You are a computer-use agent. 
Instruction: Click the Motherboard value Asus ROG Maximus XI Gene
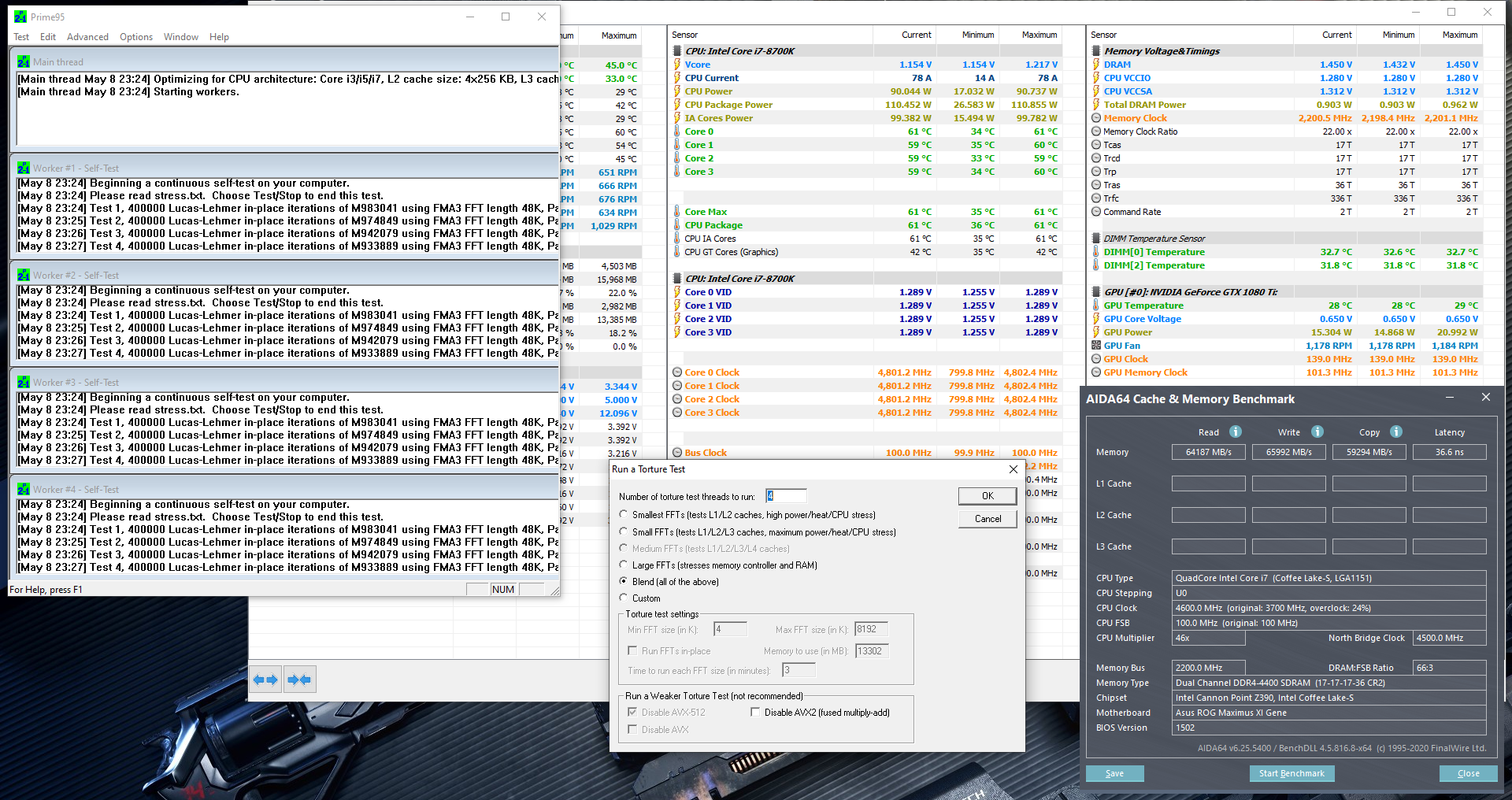(x=1329, y=713)
